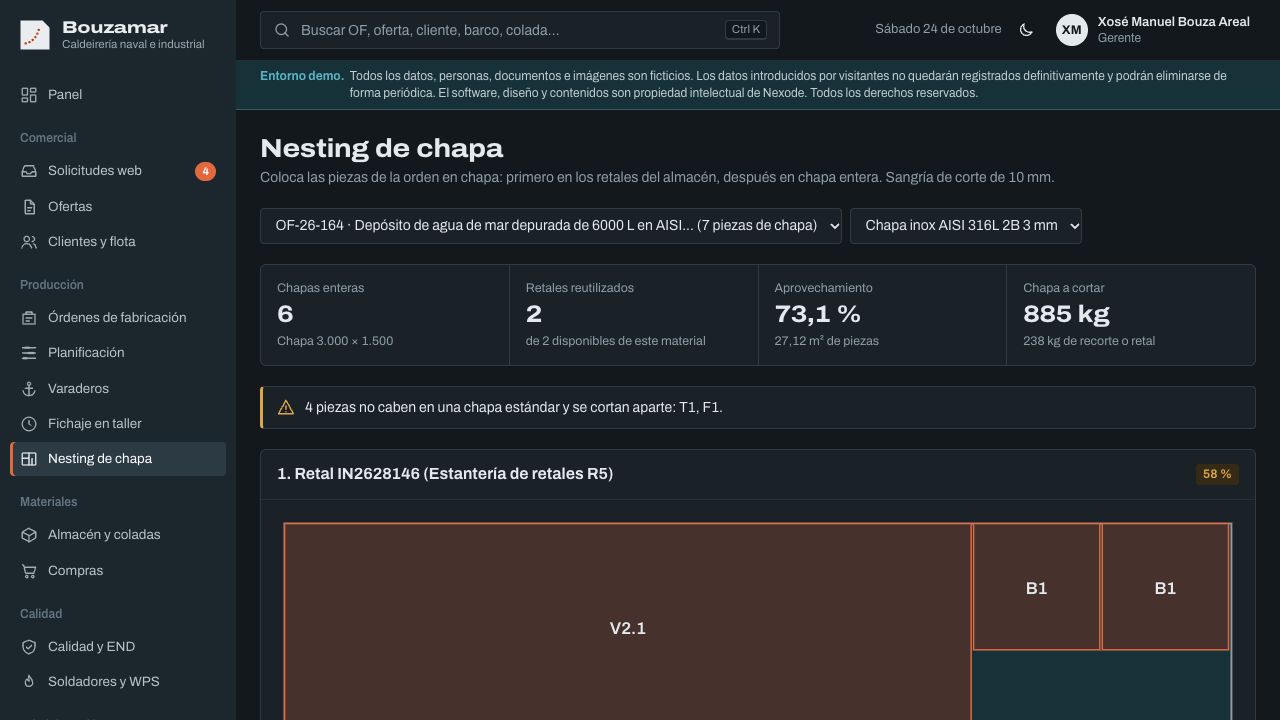Select Almacén y coladas in the sidebar
Screen dimensions: 1280x720
click(118, 535)
